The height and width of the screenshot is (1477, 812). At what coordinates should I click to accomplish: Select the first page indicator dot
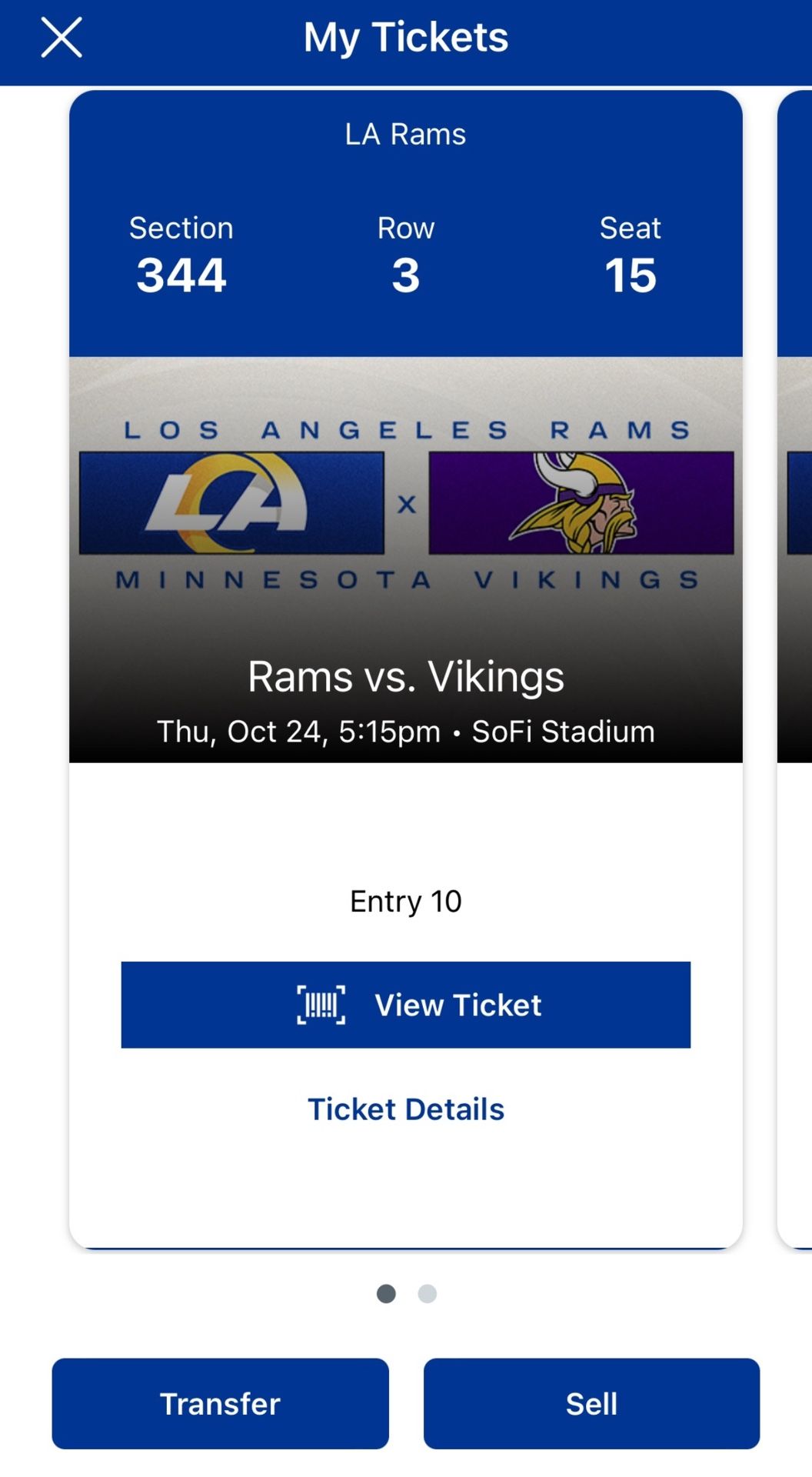pos(386,1294)
